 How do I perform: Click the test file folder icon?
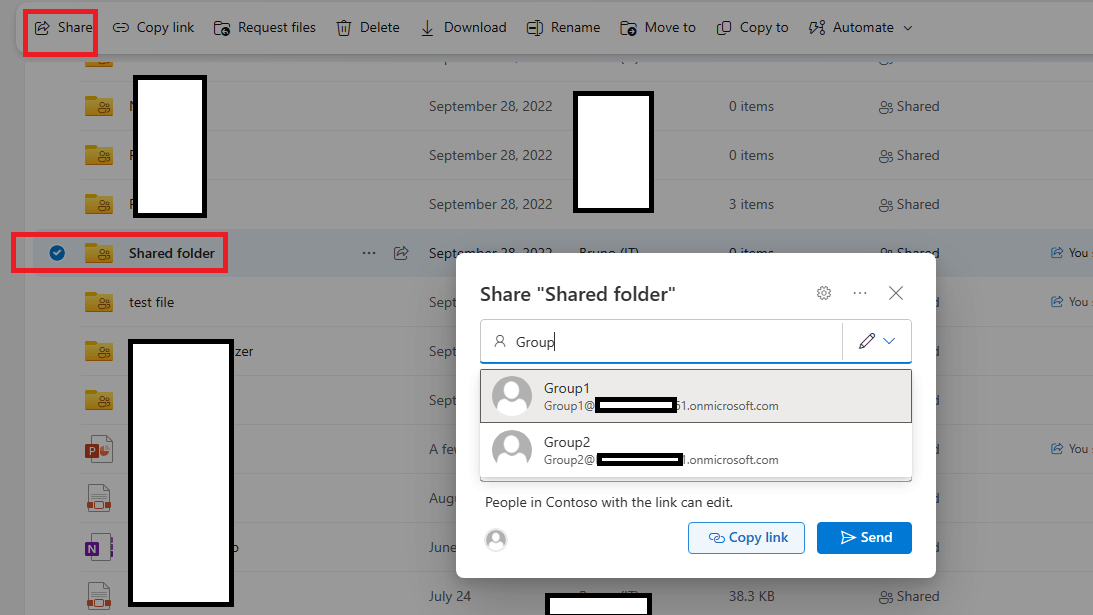point(99,302)
